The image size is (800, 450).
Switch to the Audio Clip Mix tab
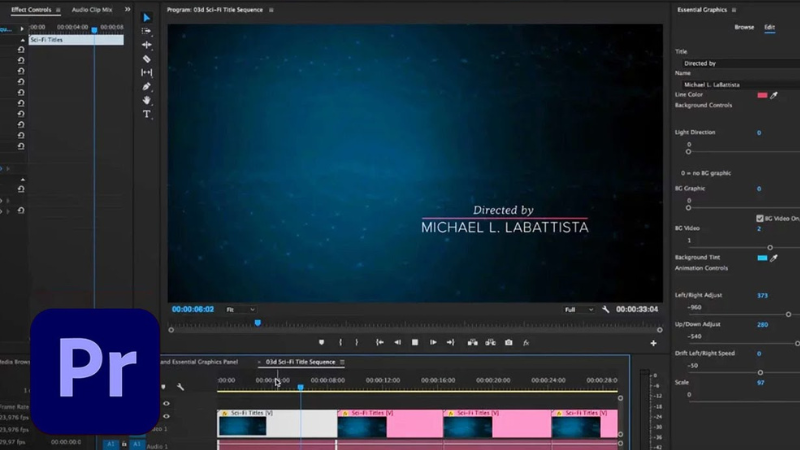92,10
